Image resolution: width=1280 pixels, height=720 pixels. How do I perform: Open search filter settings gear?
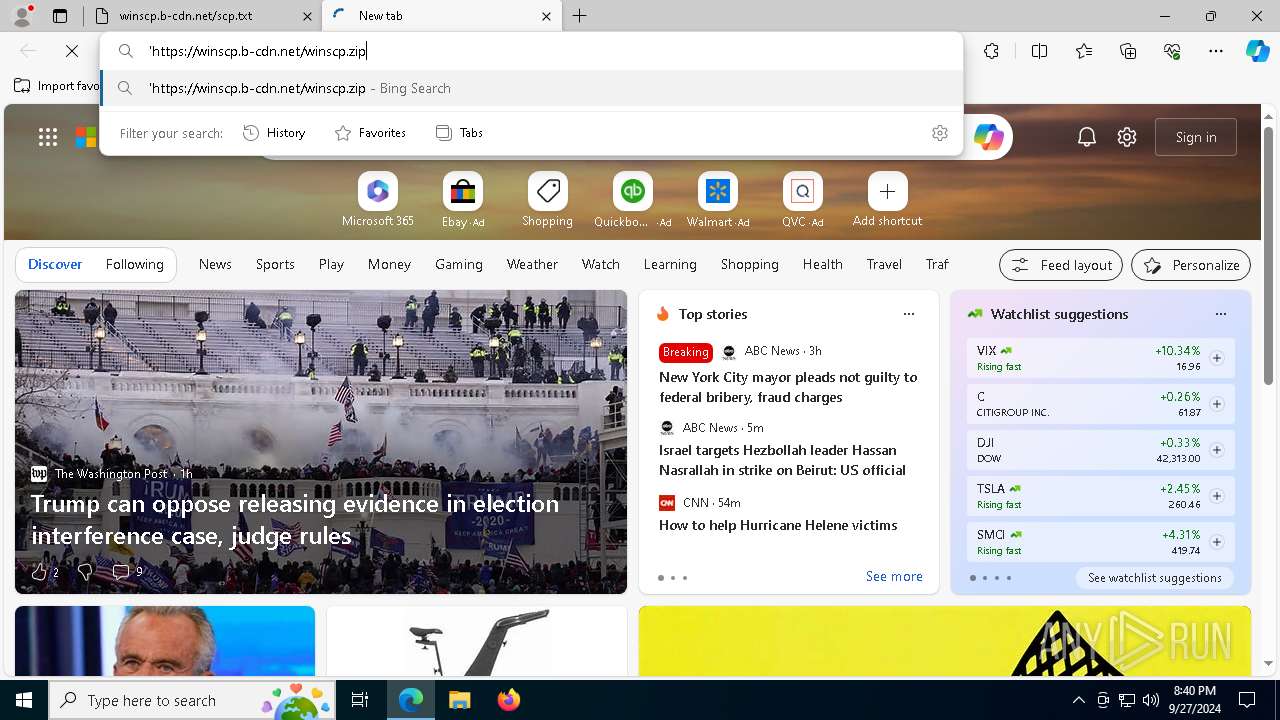(x=939, y=133)
